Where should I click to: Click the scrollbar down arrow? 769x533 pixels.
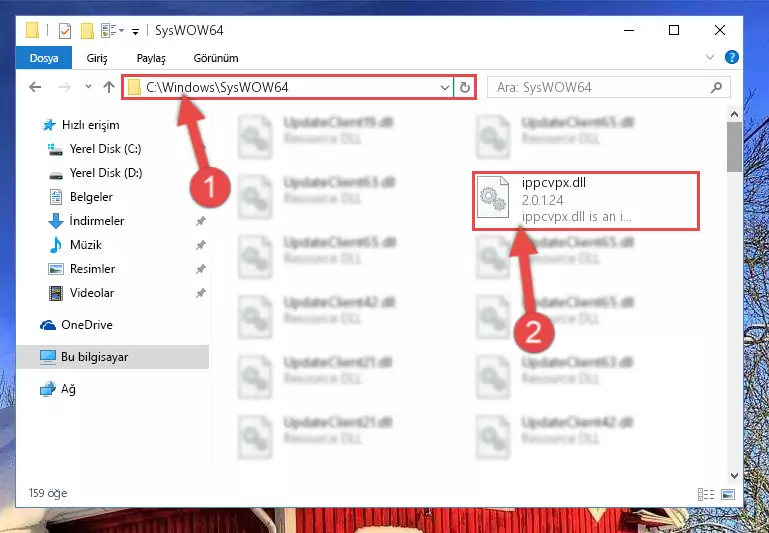click(x=734, y=475)
